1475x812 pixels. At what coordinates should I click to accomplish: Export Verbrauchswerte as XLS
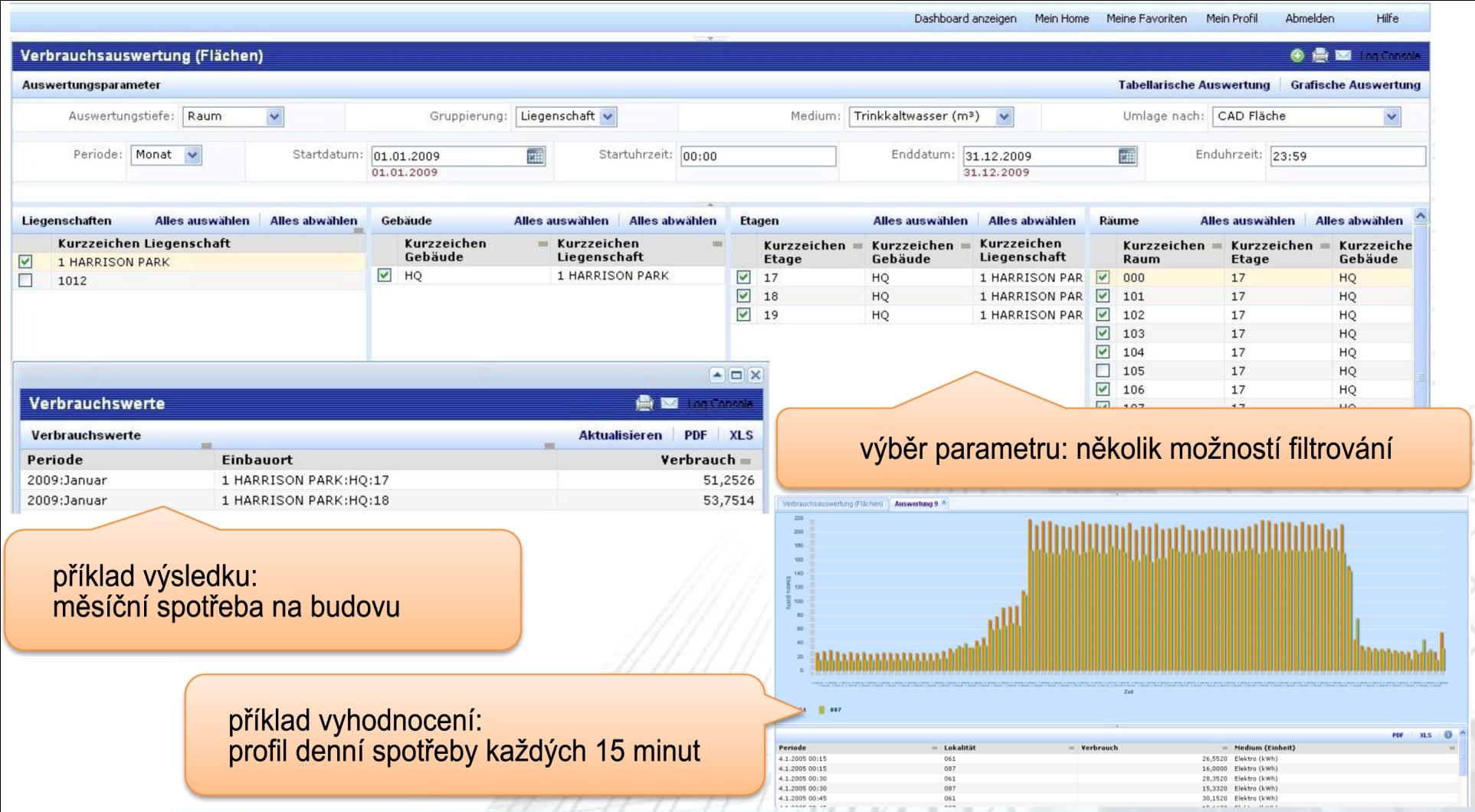(x=741, y=435)
